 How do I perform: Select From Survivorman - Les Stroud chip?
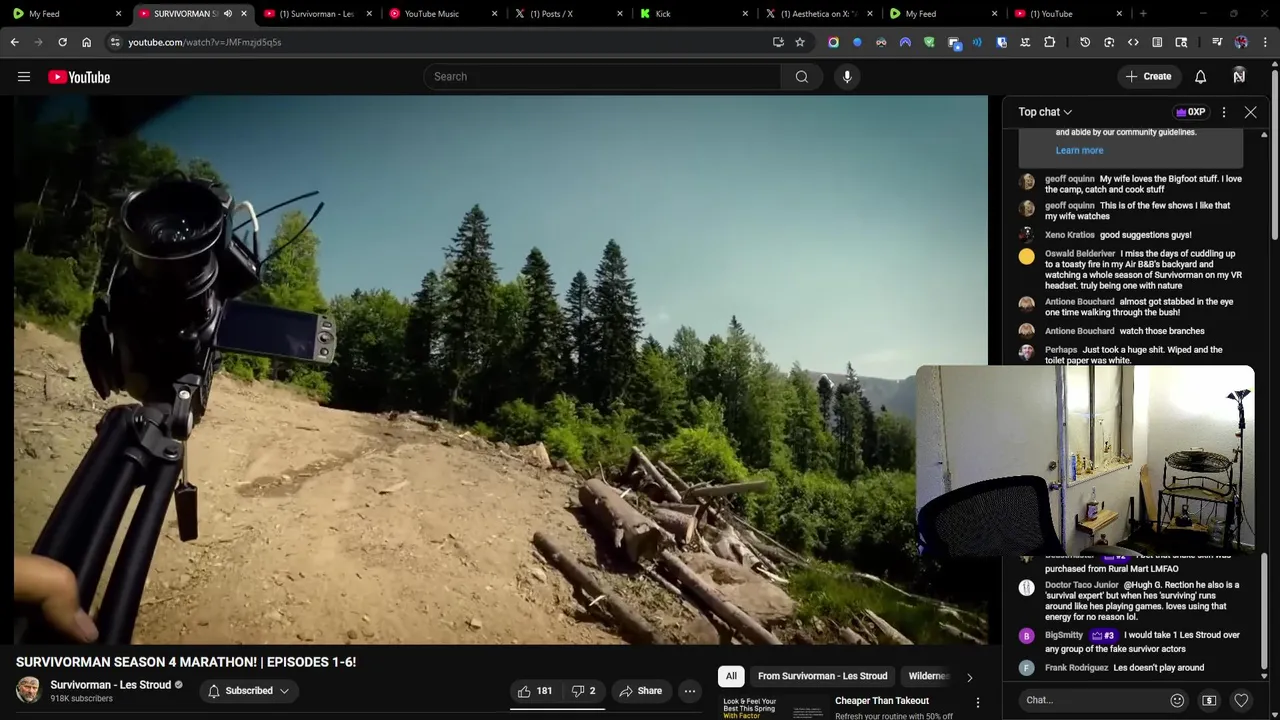822,676
